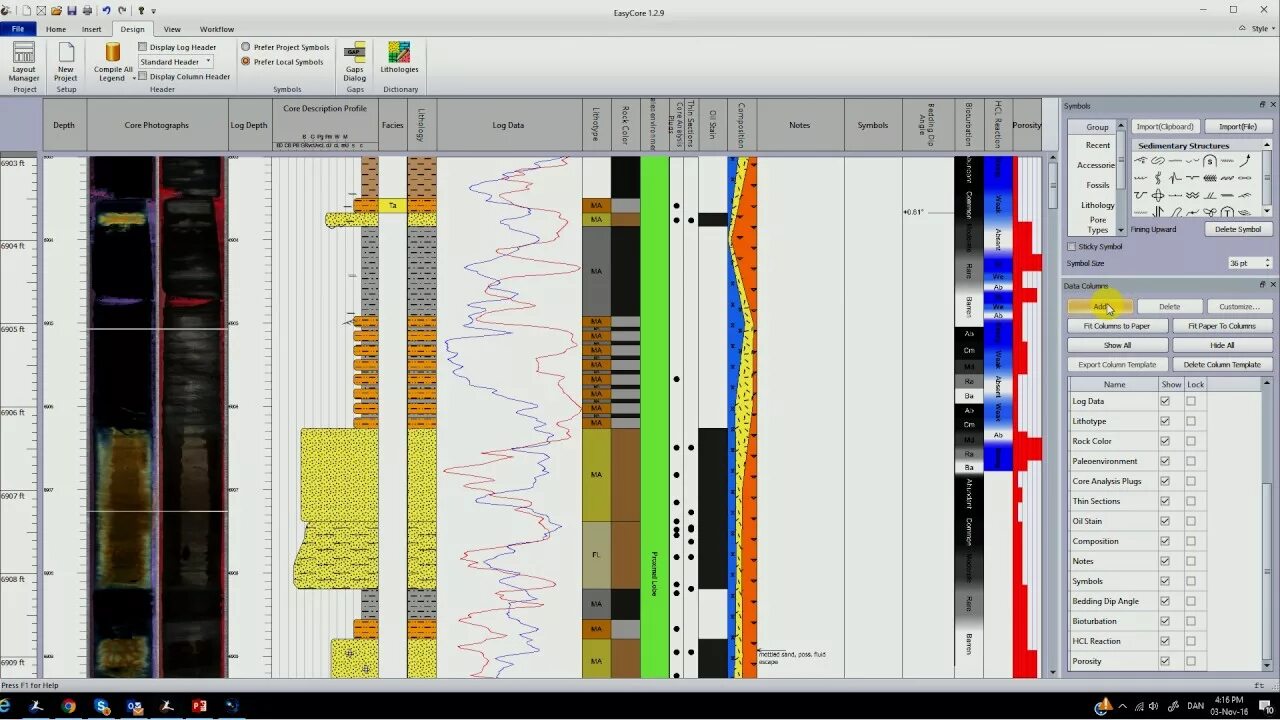Switch to the Home tab
The width and height of the screenshot is (1280, 720).
[56, 29]
